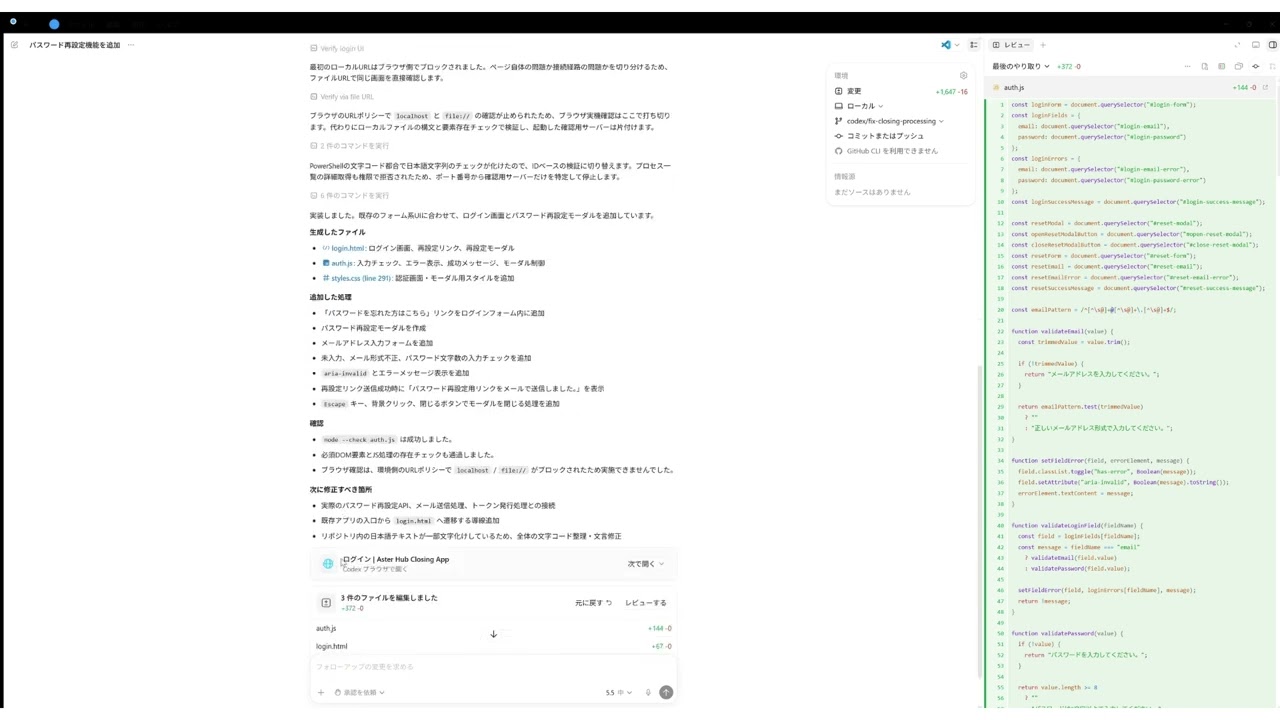Click 元に戻す to undo changes
Image resolution: width=1280 pixels, height=720 pixels.
tap(593, 603)
